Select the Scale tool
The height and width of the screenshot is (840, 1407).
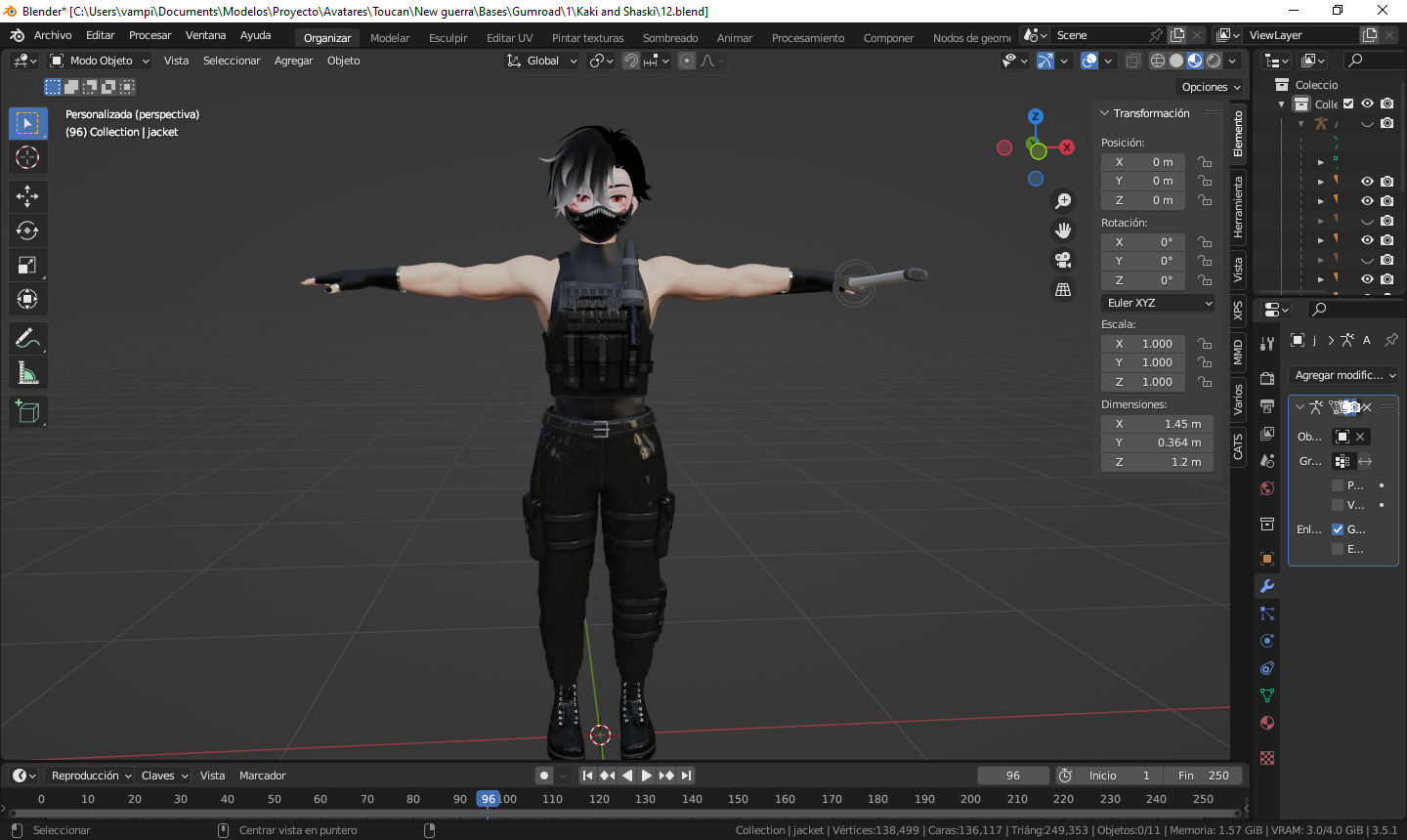27,265
